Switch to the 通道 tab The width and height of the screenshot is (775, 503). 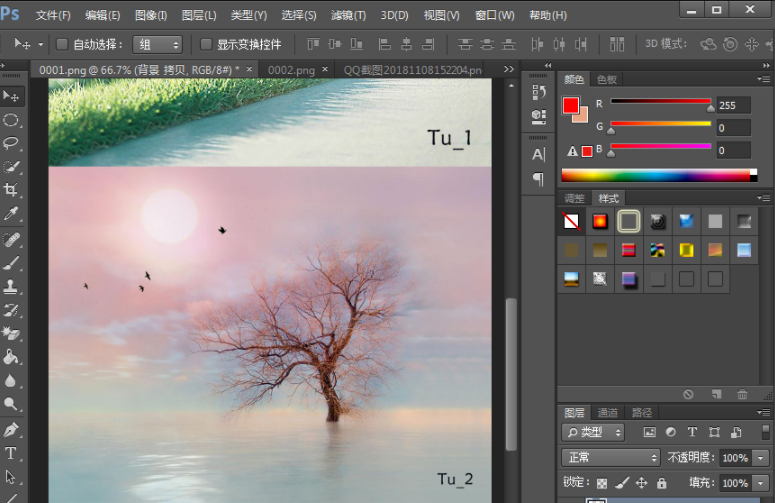[607, 412]
